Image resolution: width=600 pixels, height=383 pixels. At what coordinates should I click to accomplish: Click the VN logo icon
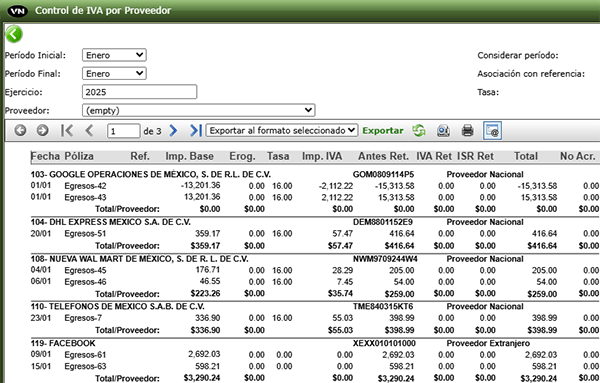pyautogui.click(x=18, y=11)
